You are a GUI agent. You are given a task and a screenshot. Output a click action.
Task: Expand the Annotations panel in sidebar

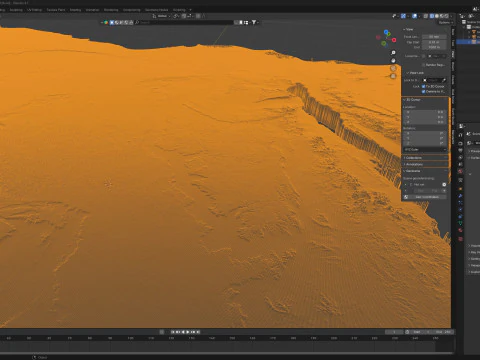coord(425,164)
